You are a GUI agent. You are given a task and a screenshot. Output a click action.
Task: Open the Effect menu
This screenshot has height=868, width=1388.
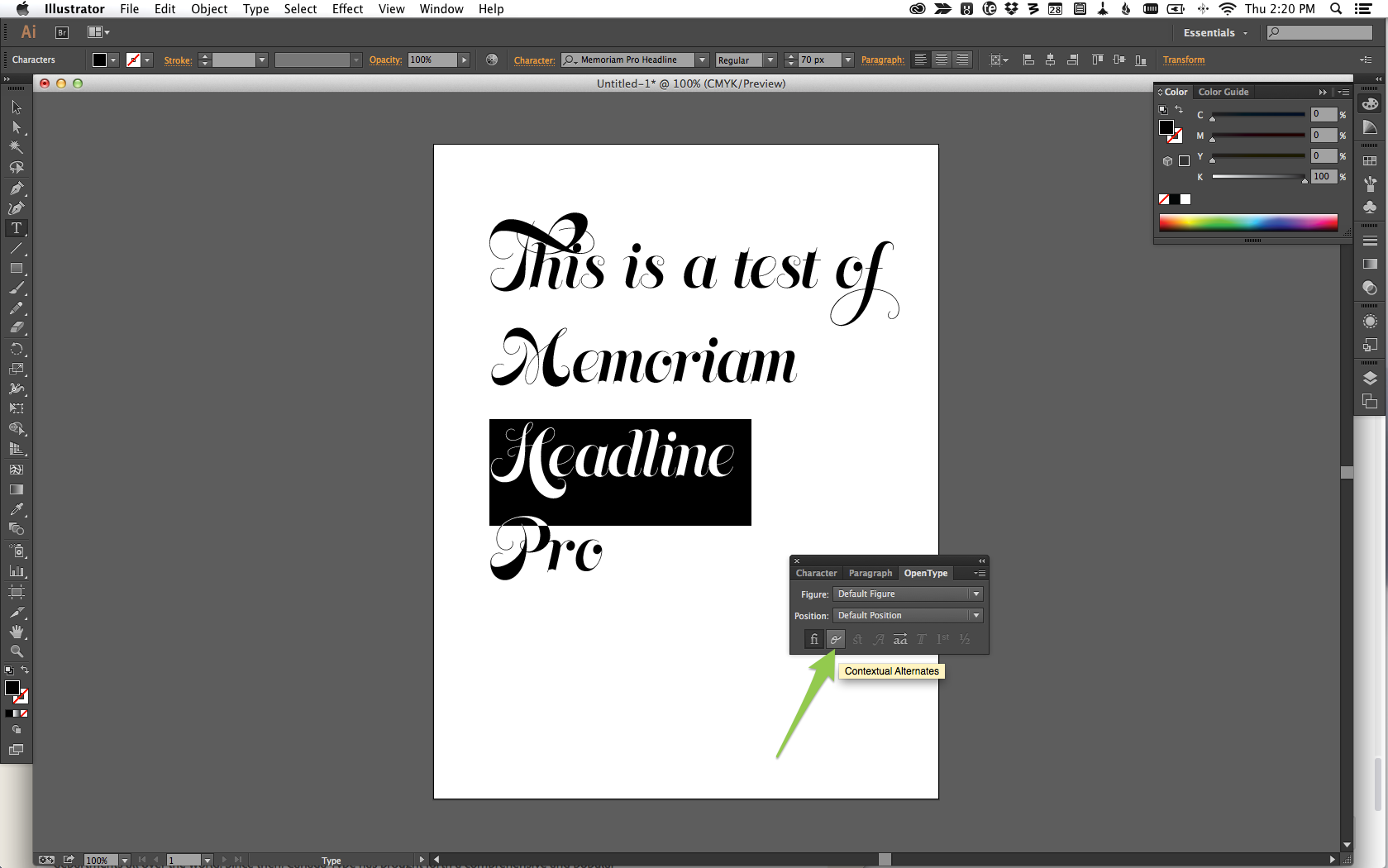(x=347, y=9)
